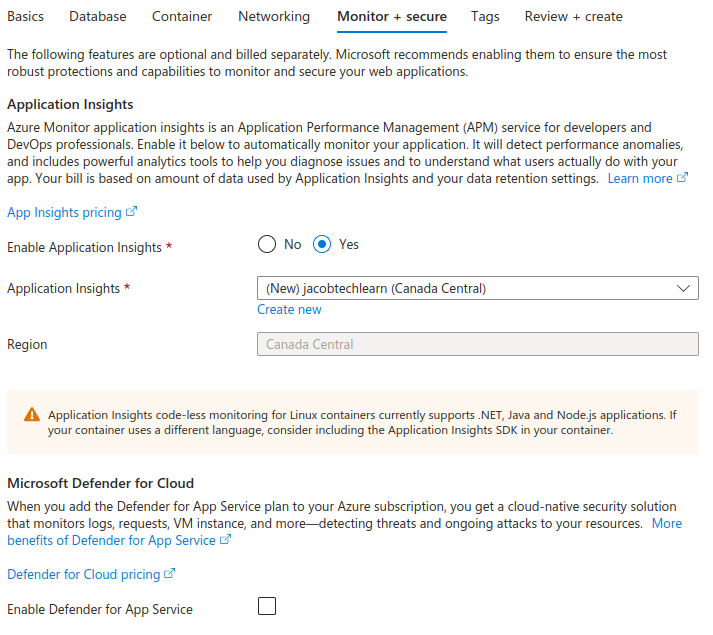Open the App Insights pricing link

pyautogui.click(x=64, y=213)
